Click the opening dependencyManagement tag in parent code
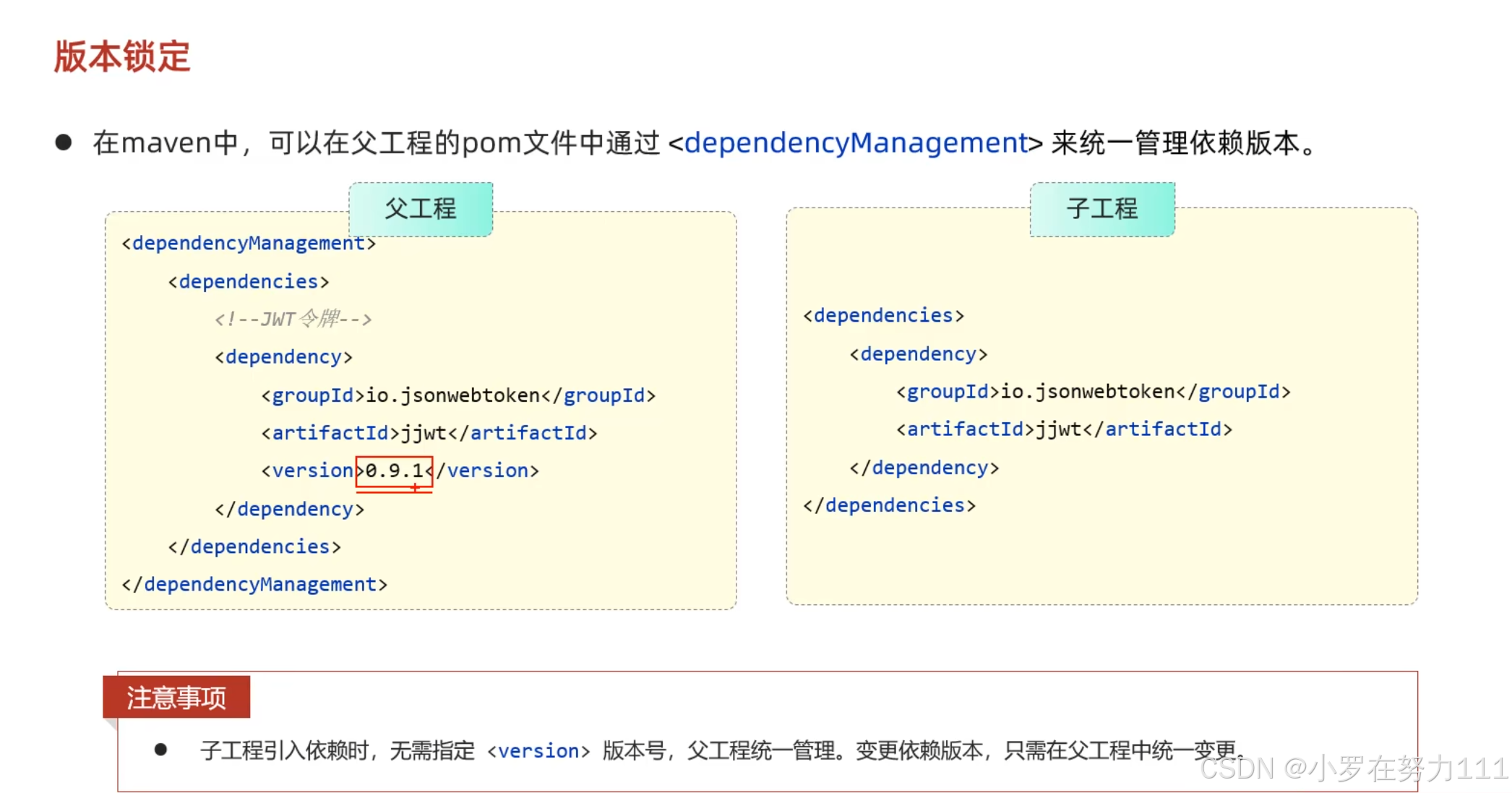 [x=249, y=244]
